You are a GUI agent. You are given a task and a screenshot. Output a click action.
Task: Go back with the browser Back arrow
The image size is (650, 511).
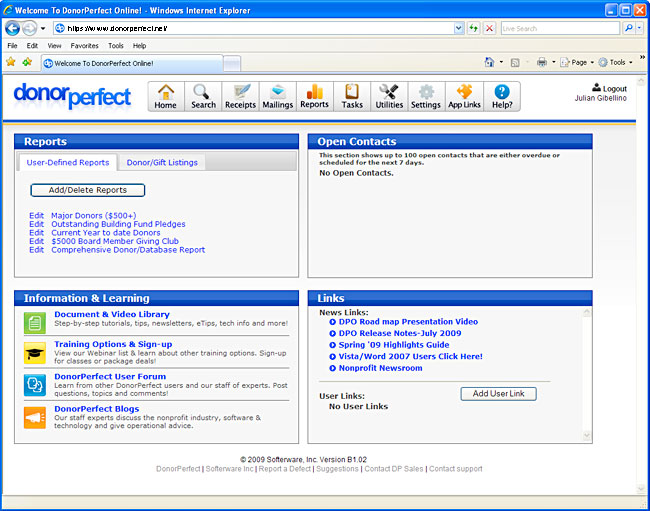tap(12, 28)
